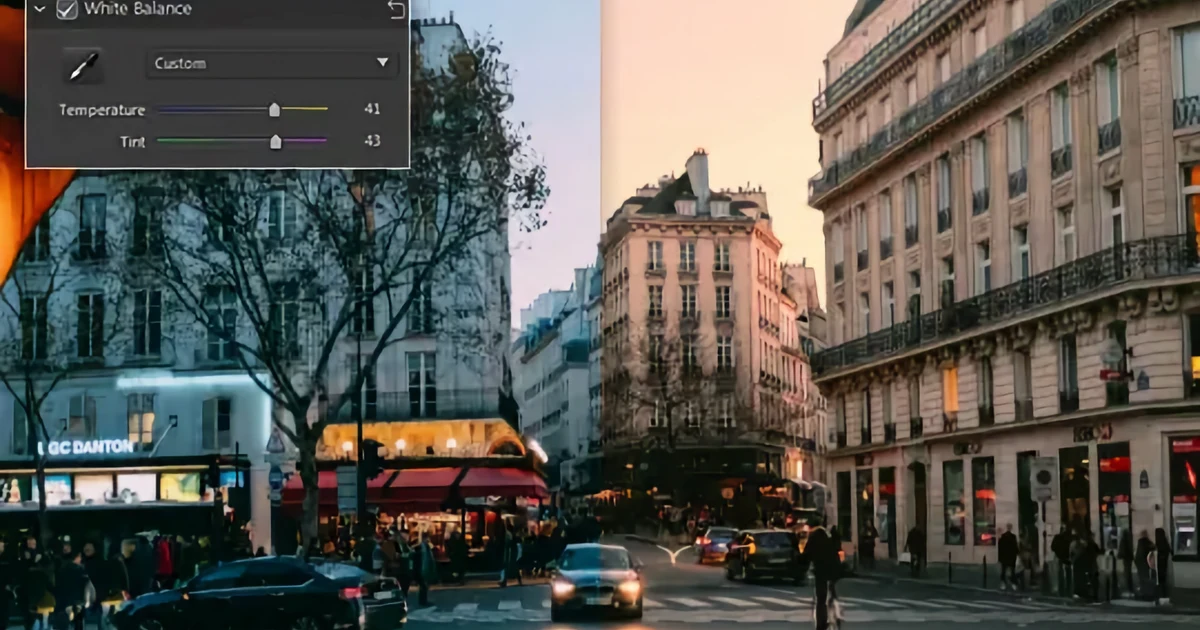Viewport: 1200px width, 630px height.
Task: Click the White Balance section title
Action: [x=138, y=9]
